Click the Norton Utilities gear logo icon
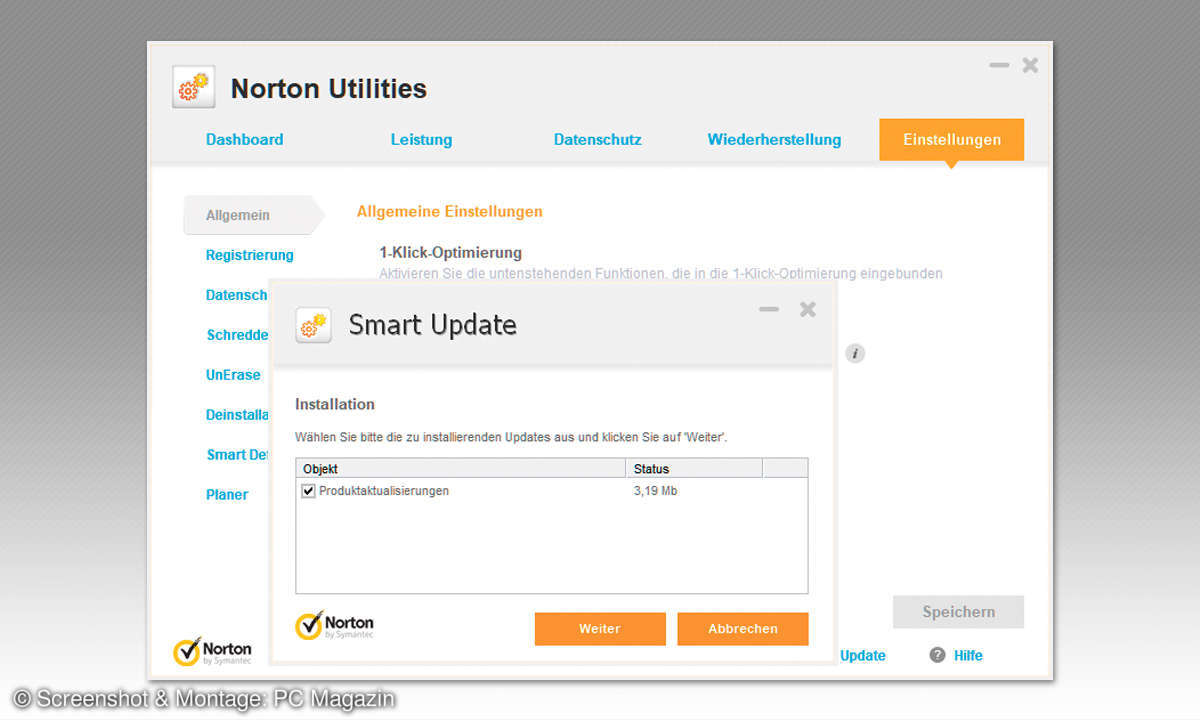The image size is (1200, 720). [193, 88]
